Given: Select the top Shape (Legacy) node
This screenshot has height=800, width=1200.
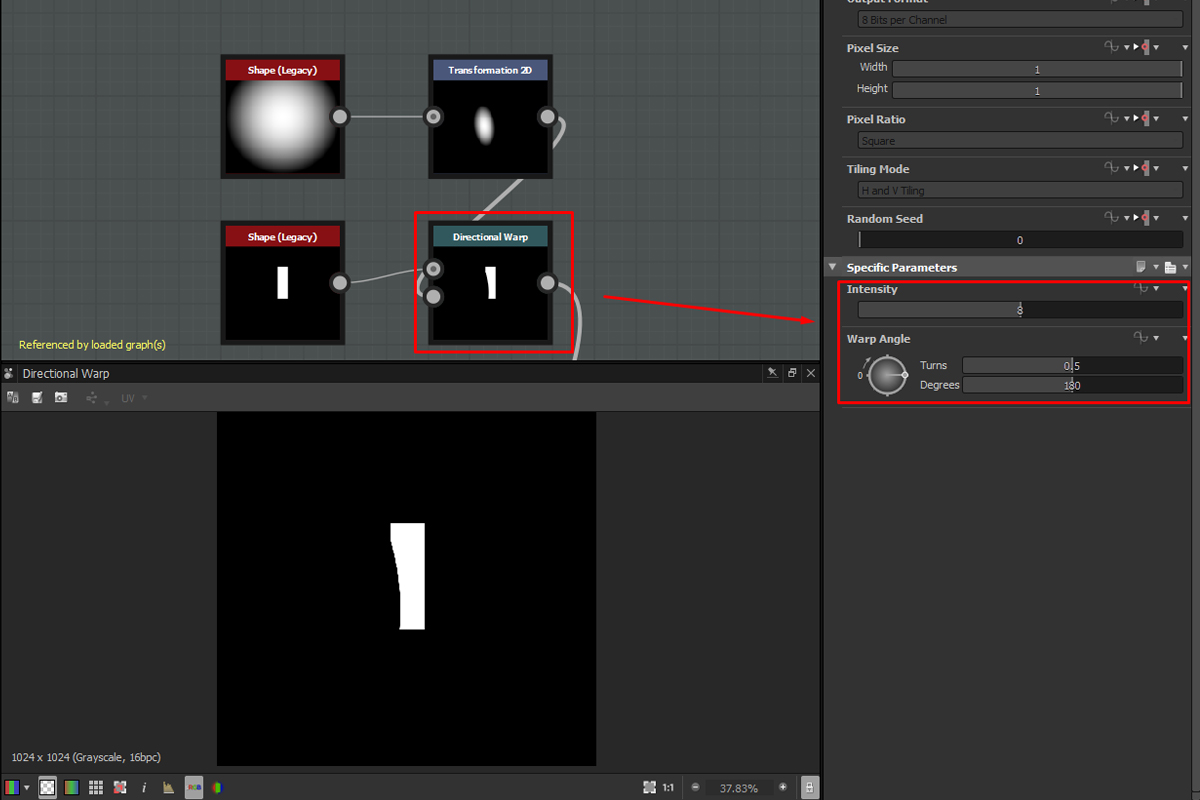Looking at the screenshot, I should coord(283,117).
